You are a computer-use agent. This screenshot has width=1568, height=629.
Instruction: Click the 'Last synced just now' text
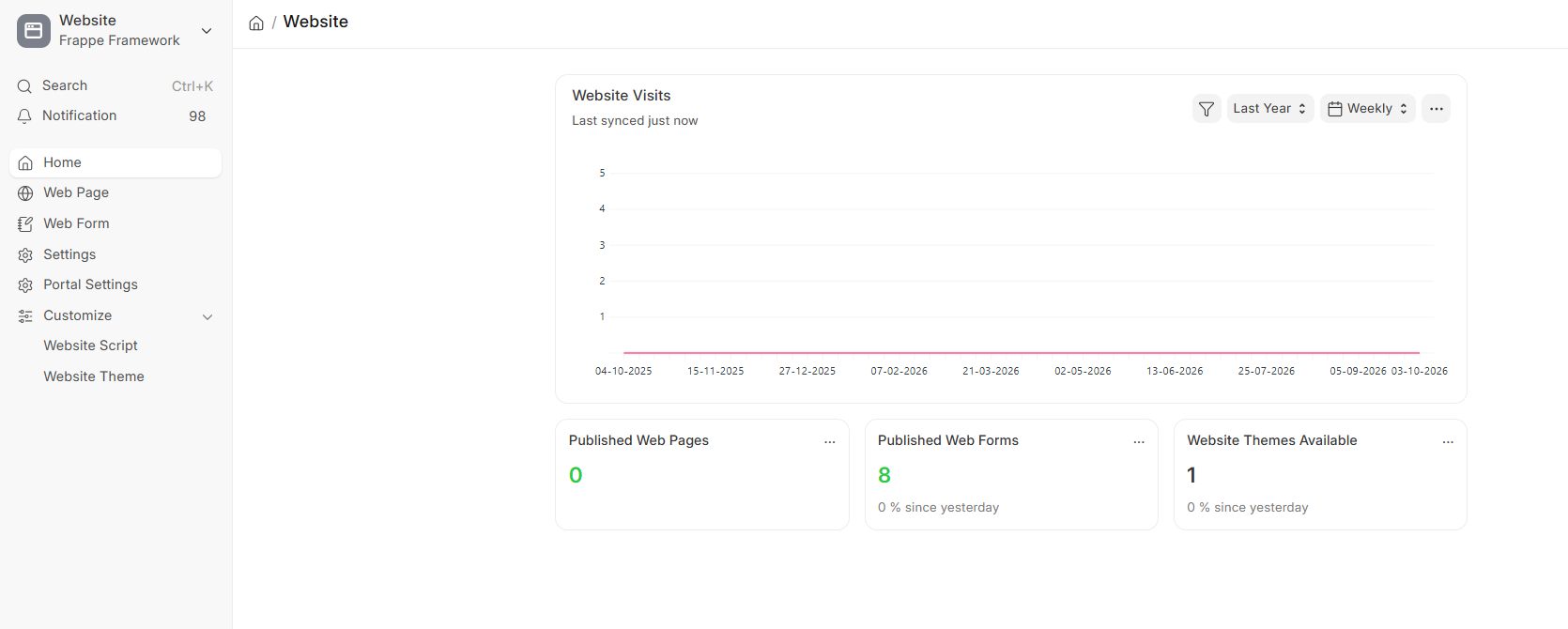click(635, 121)
